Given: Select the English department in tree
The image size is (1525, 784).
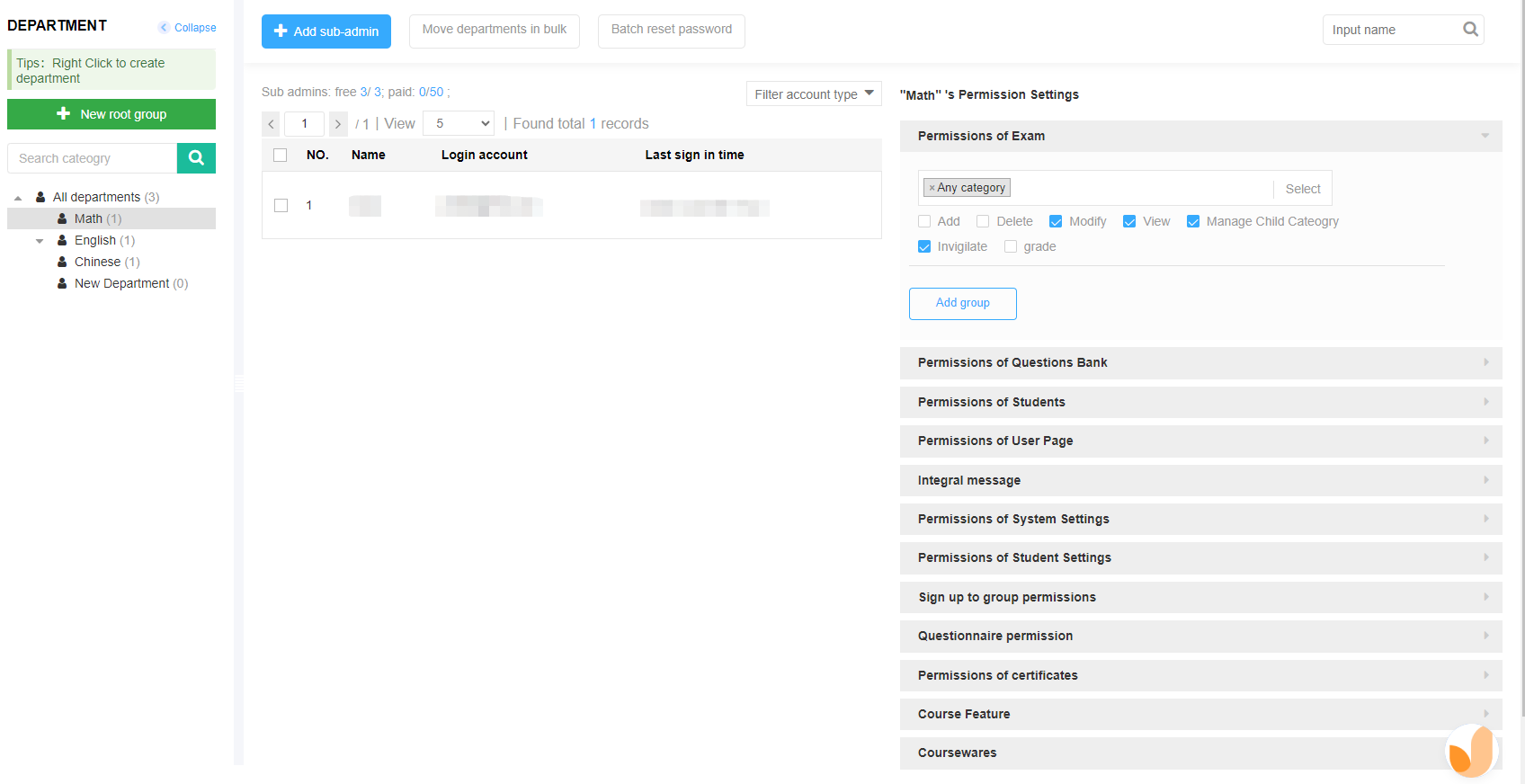Looking at the screenshot, I should click(x=95, y=240).
